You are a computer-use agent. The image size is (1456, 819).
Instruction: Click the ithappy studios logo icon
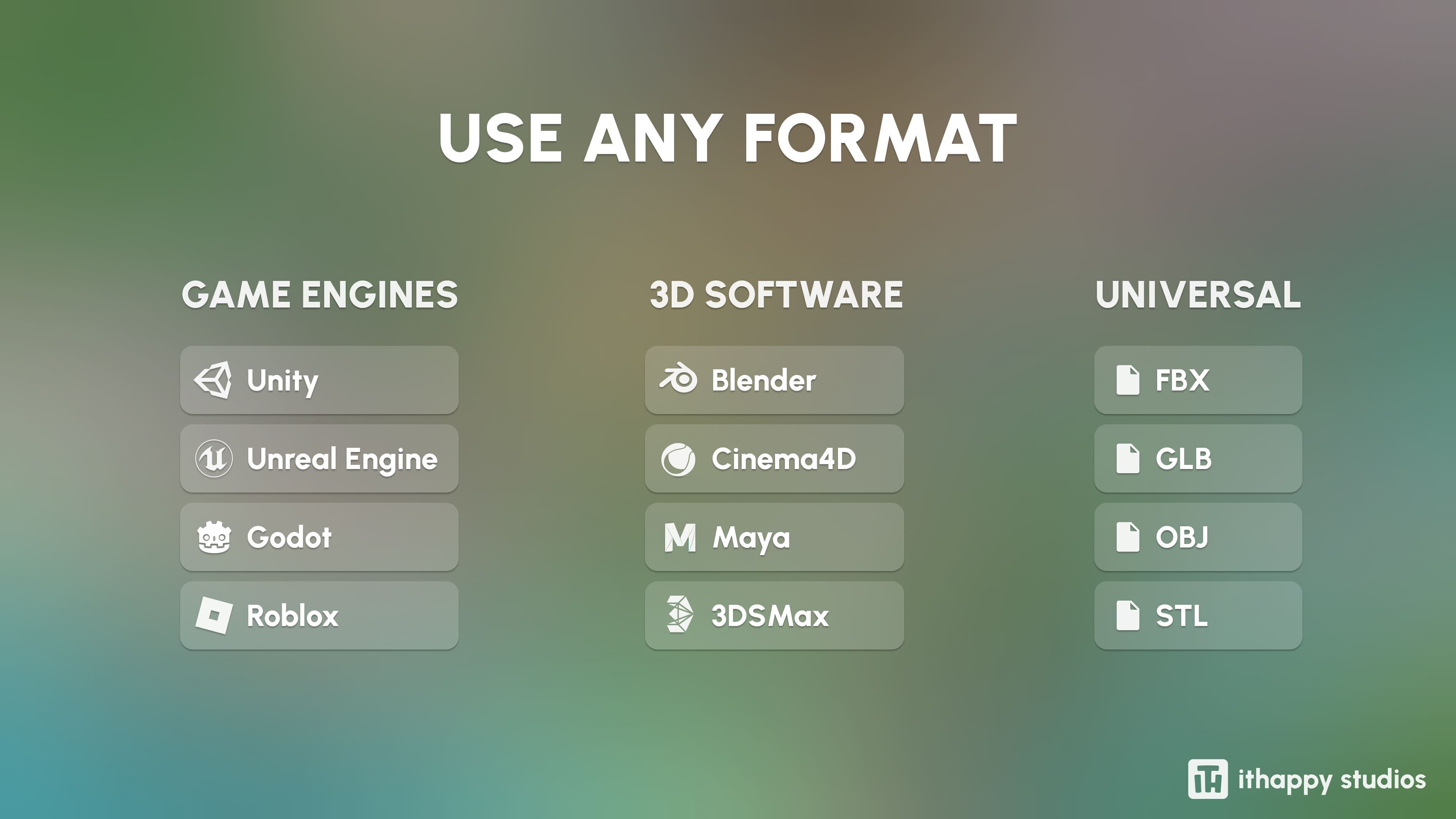click(x=1208, y=779)
